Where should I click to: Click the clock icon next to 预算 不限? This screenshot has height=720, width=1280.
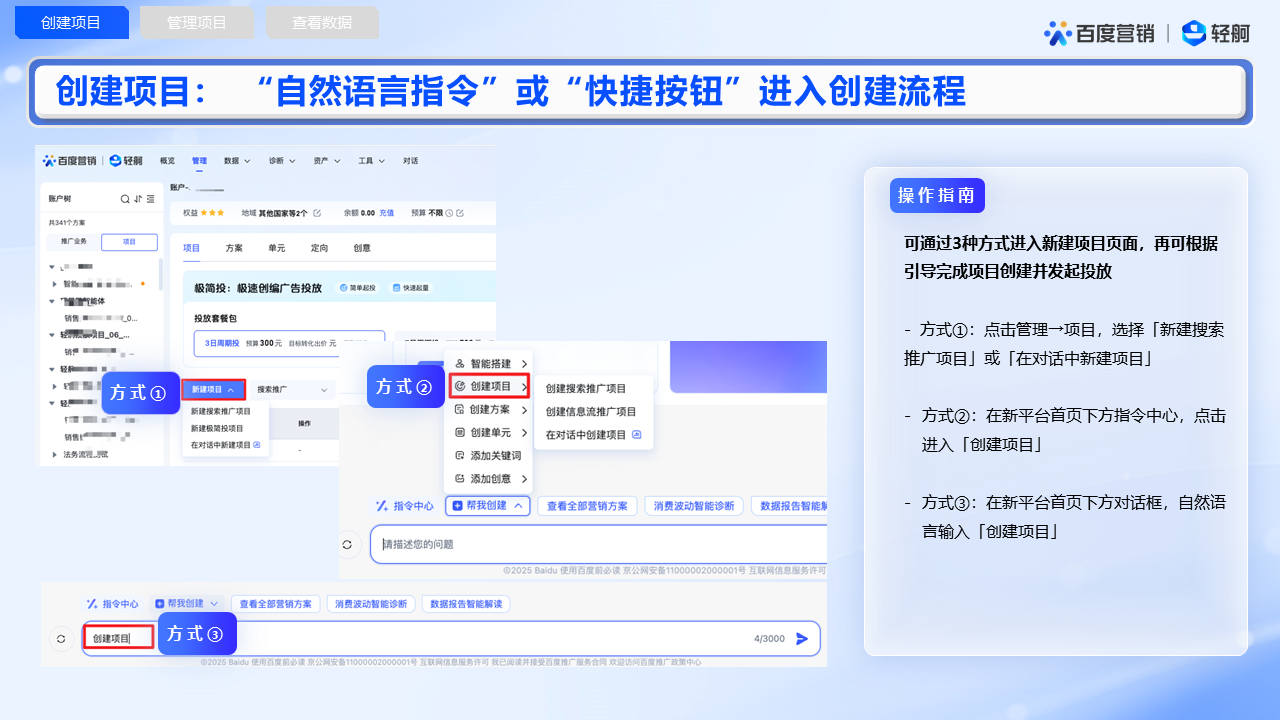click(x=449, y=213)
